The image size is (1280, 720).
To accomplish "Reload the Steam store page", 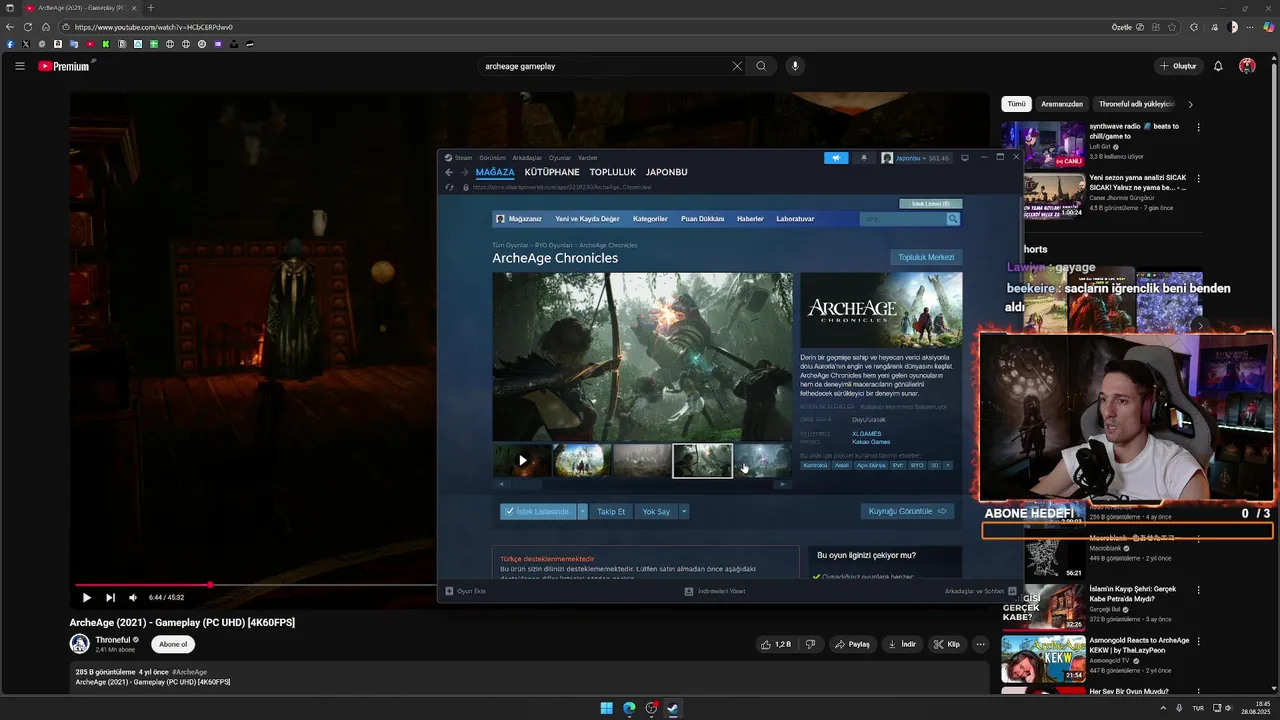I will coord(449,187).
